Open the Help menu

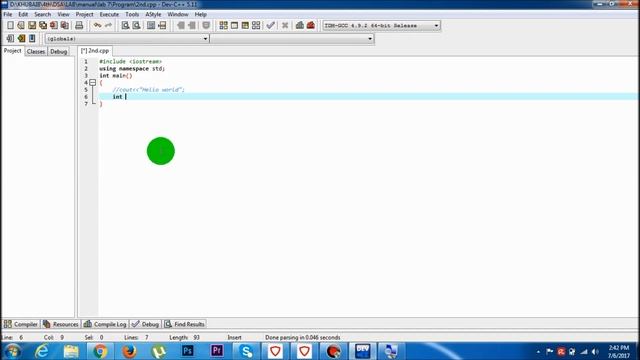tap(200, 14)
